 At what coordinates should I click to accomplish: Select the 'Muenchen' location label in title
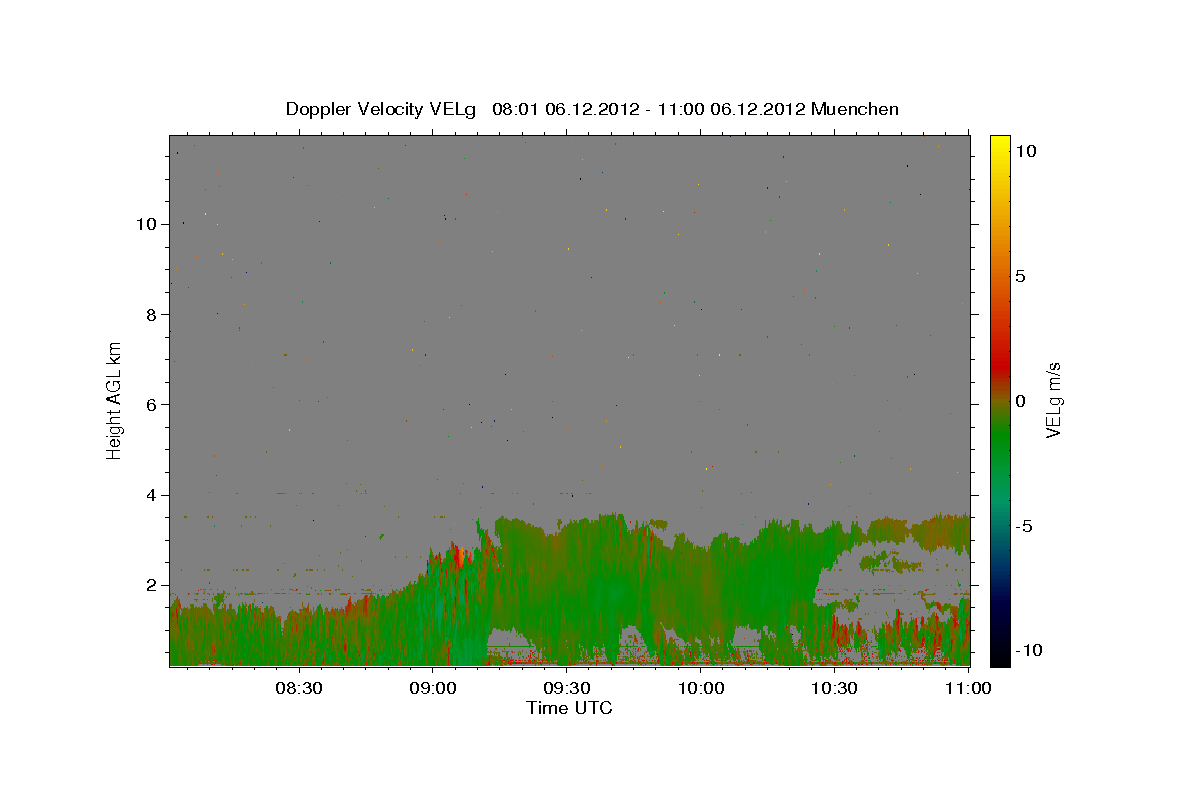coord(855,109)
